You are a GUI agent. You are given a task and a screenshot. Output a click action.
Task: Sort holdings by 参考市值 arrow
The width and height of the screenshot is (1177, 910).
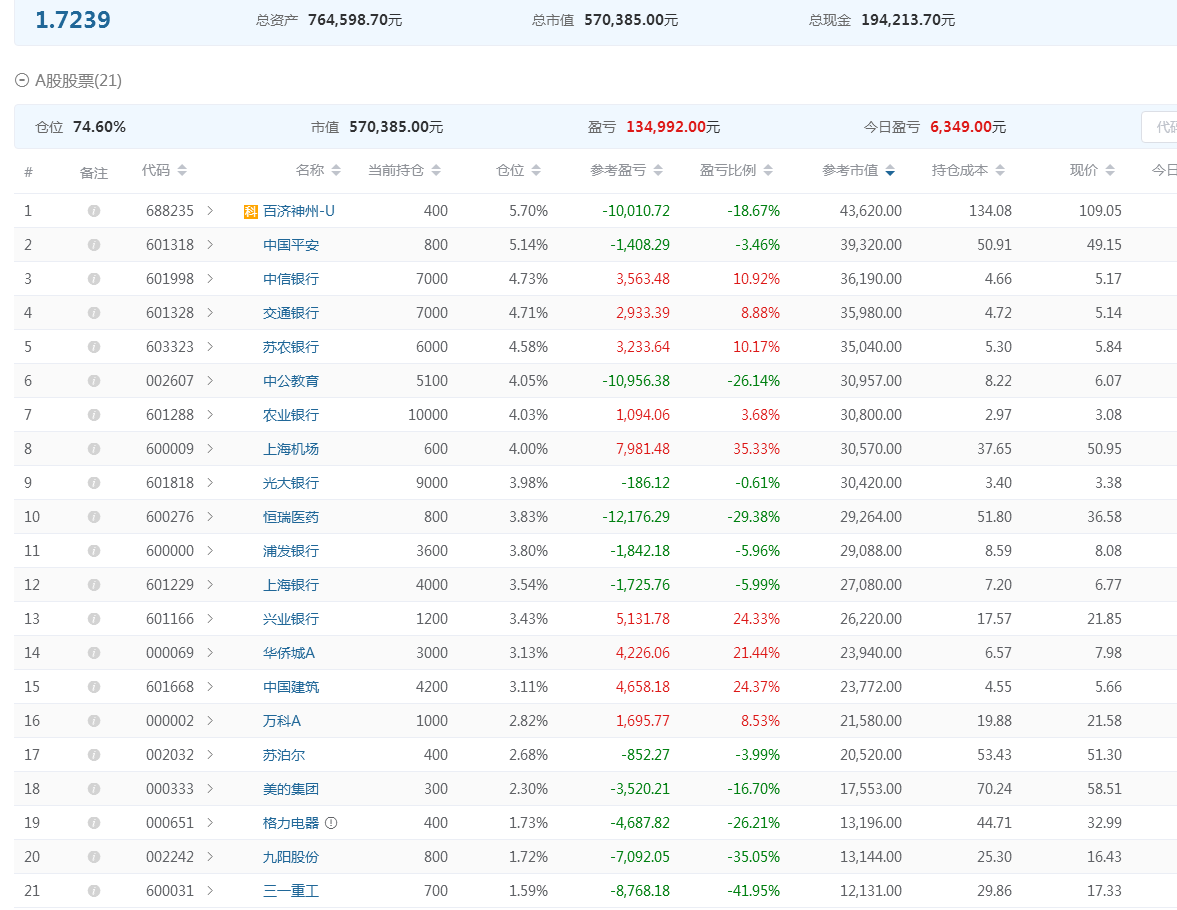click(890, 171)
